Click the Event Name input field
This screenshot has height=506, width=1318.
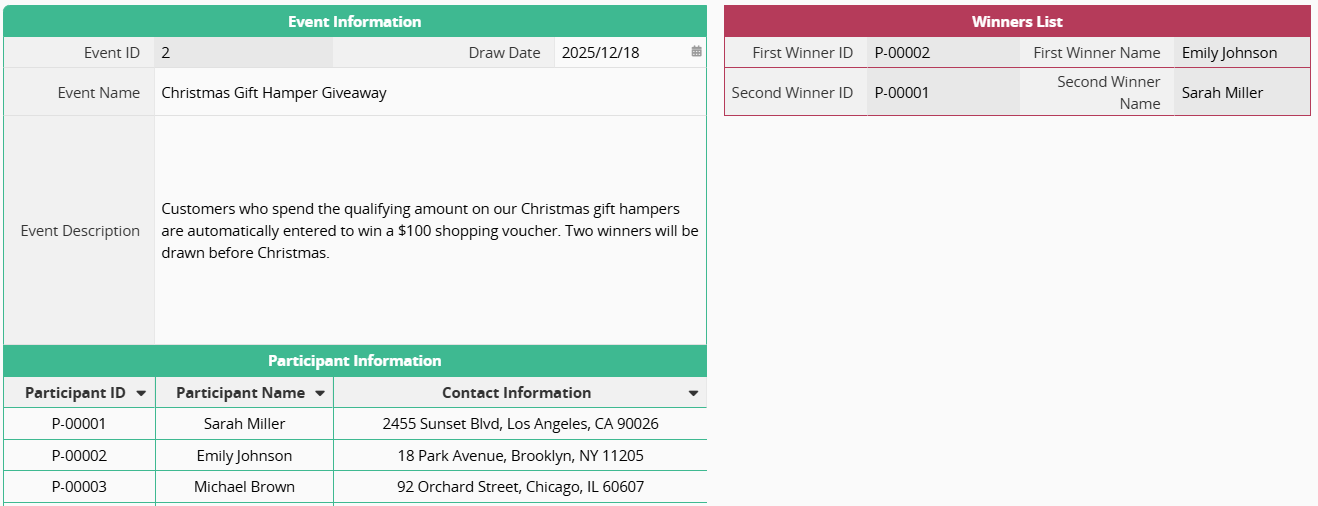(x=430, y=93)
